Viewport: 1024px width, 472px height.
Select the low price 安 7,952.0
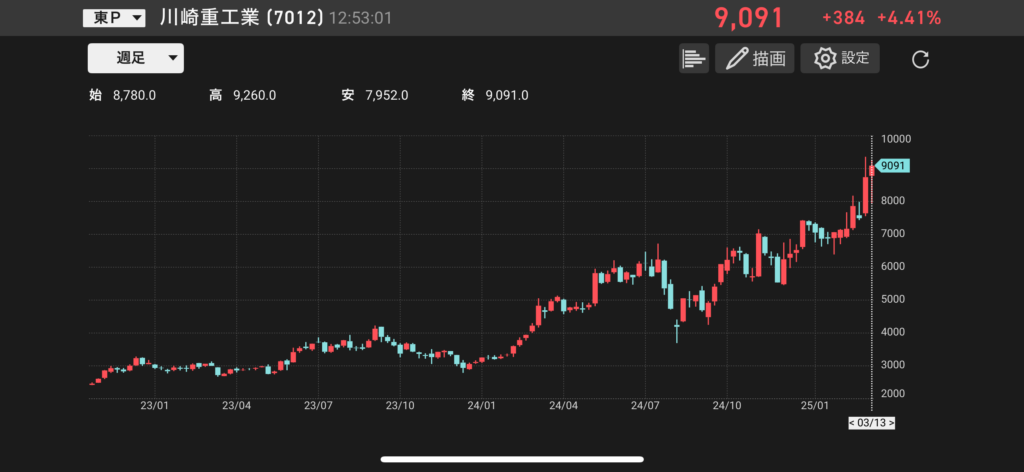point(375,95)
